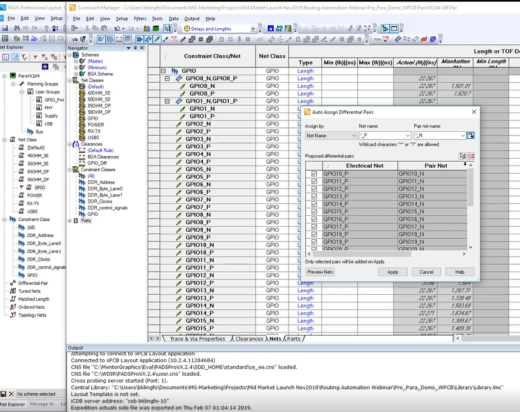Collapse the Constraint Class node in the Net Explorer
Screen dimensions: 520x412
[x=4, y=219]
